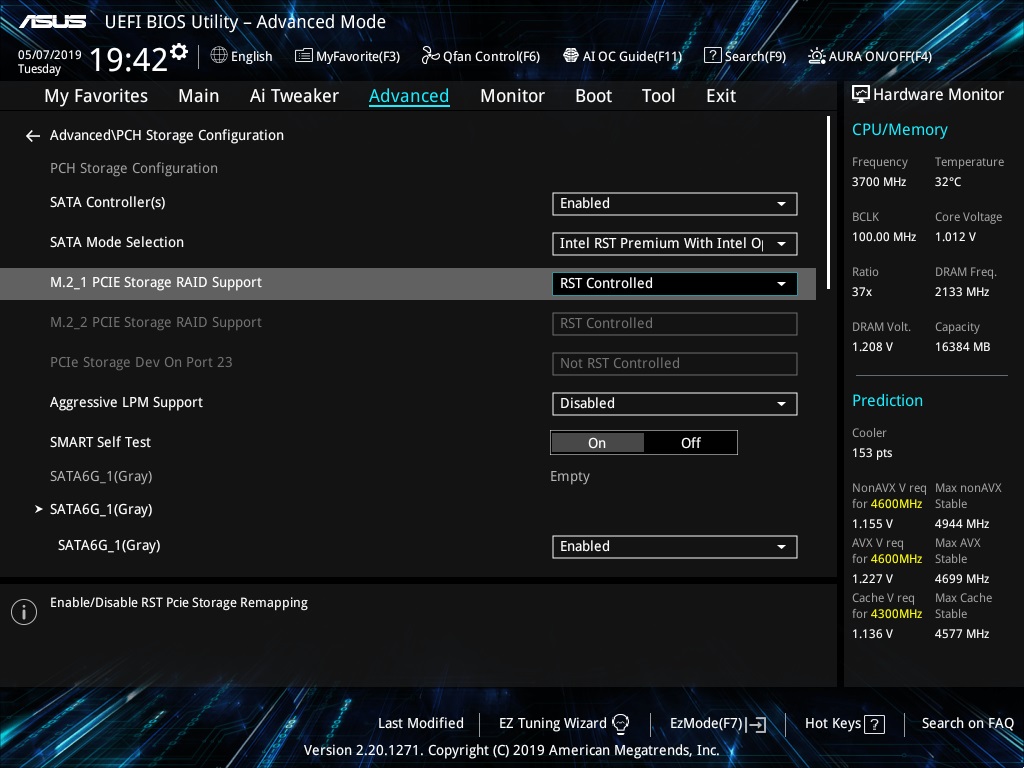Open the My Favorites tab
Image resolution: width=1024 pixels, height=768 pixels.
(x=96, y=96)
